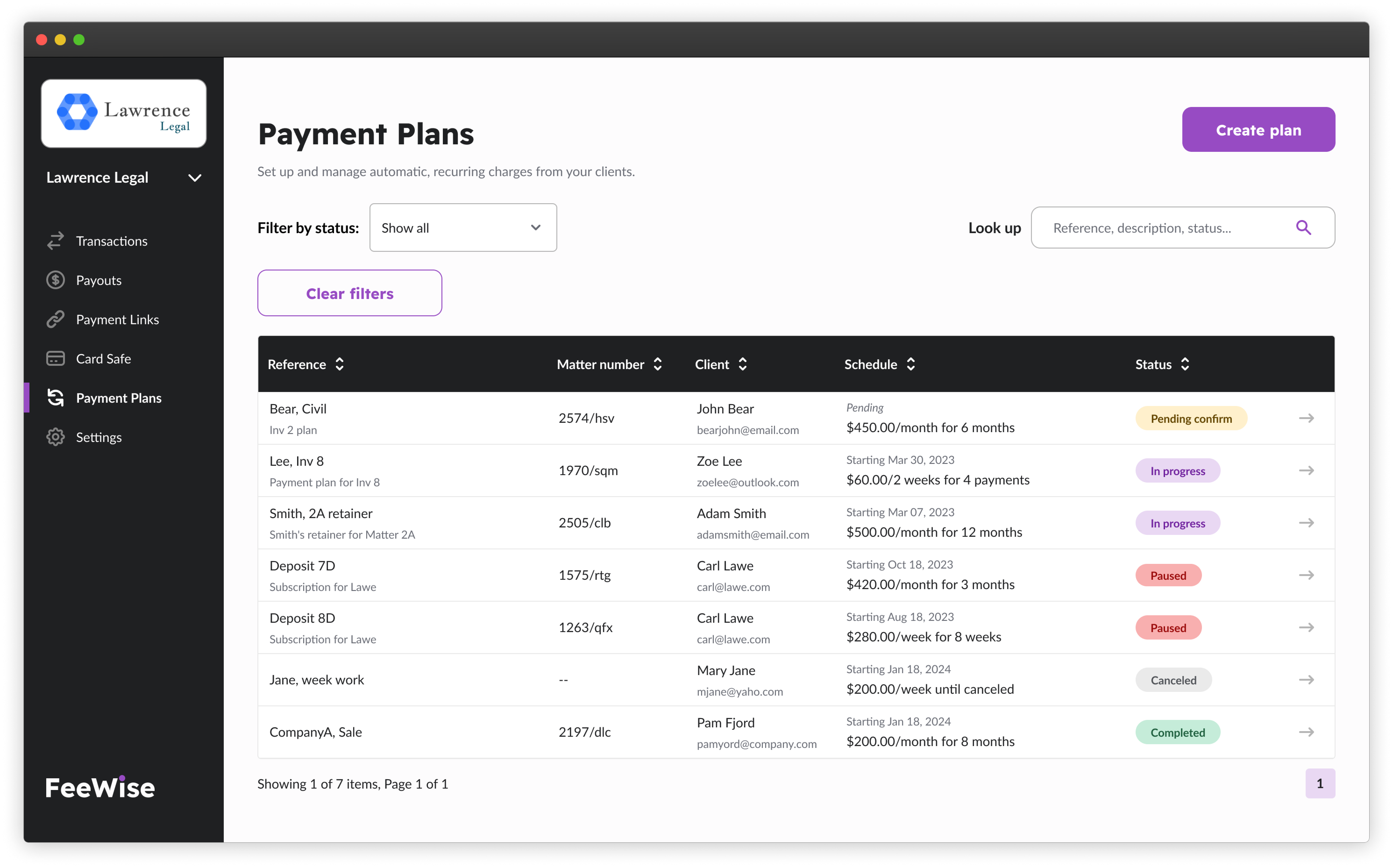Click the Payouts dollar coin icon

(x=55, y=280)
